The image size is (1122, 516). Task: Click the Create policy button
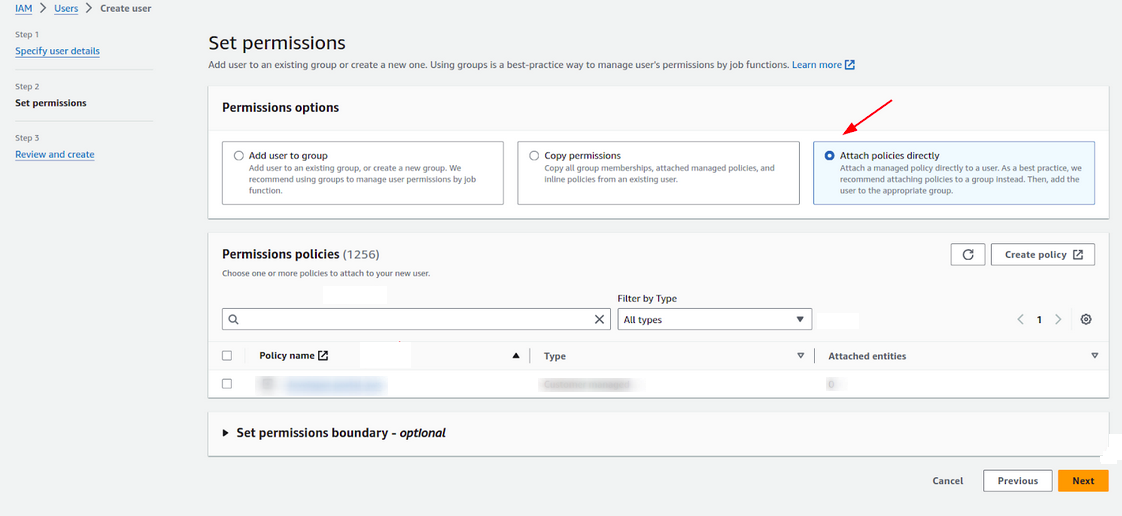pyautogui.click(x=1043, y=255)
